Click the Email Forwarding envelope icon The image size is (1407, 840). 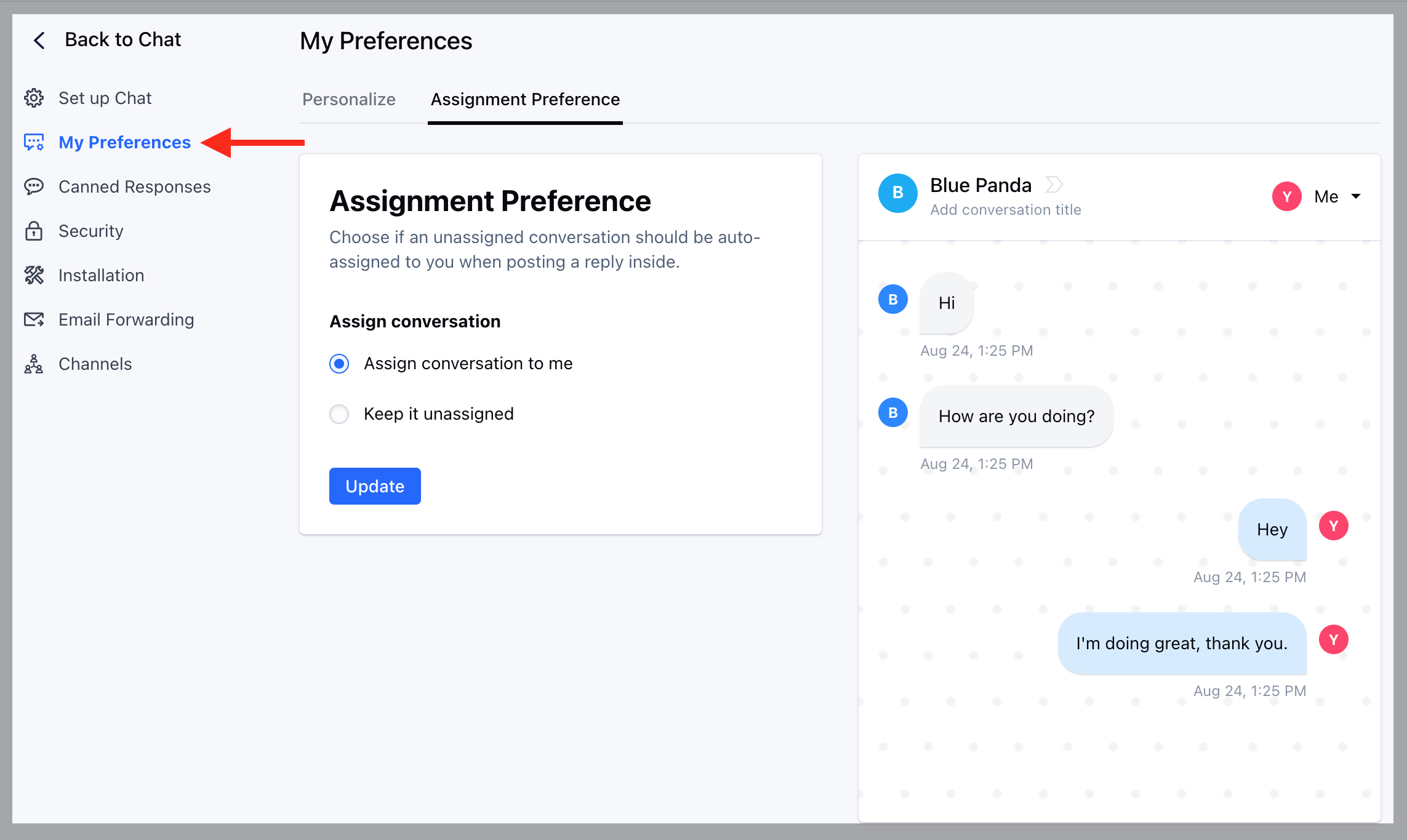point(34,319)
